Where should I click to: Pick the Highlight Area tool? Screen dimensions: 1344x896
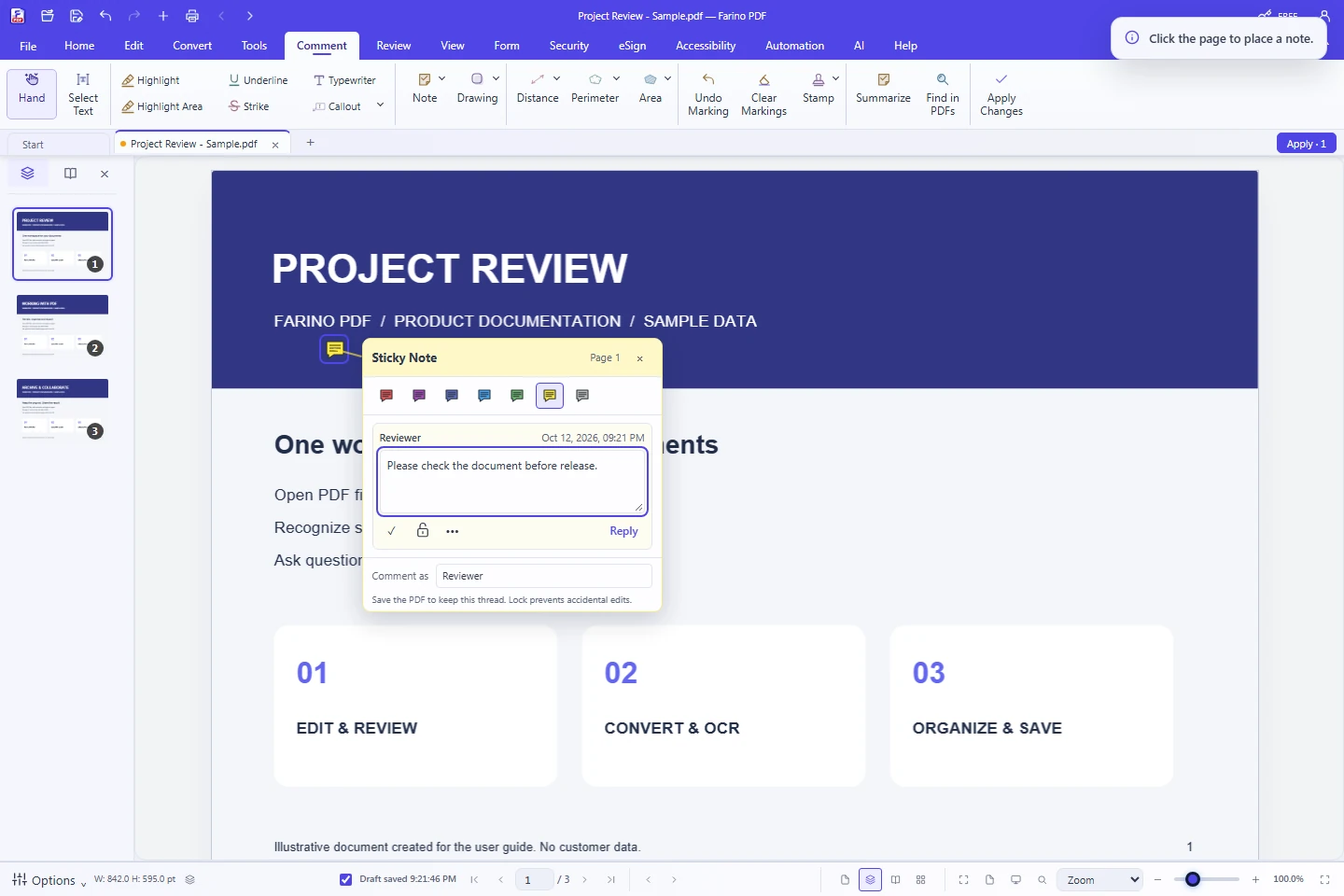pos(162,106)
